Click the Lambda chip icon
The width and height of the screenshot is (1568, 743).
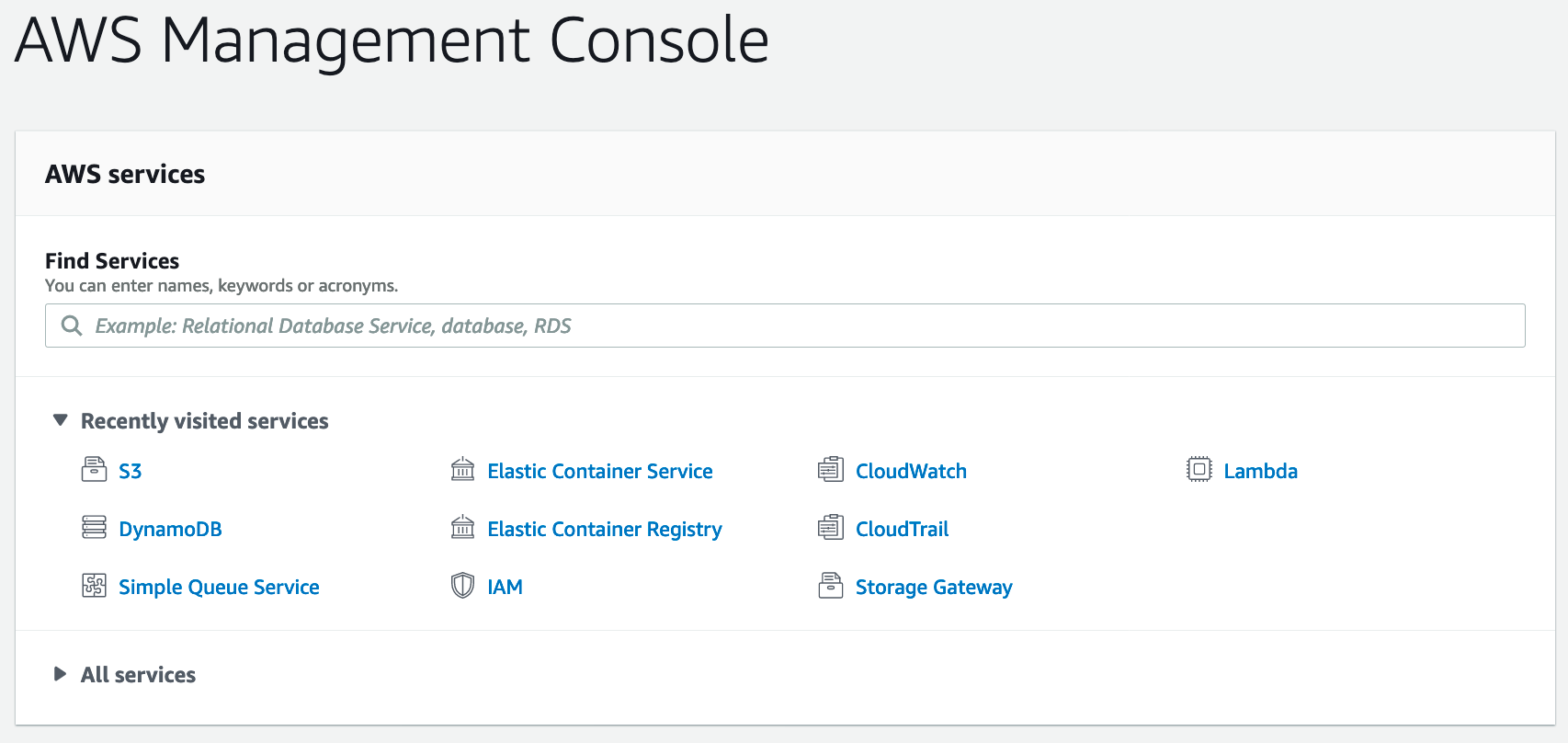(x=1199, y=470)
